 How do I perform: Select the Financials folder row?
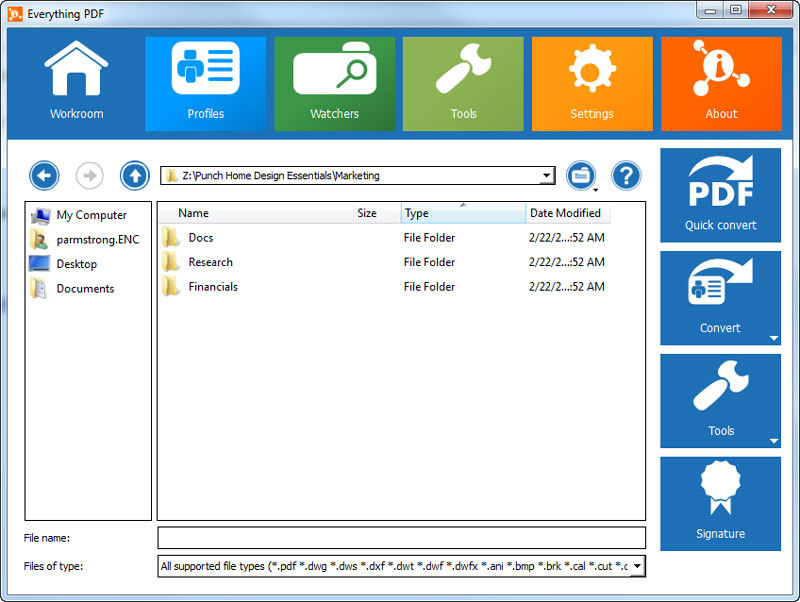pos(384,287)
